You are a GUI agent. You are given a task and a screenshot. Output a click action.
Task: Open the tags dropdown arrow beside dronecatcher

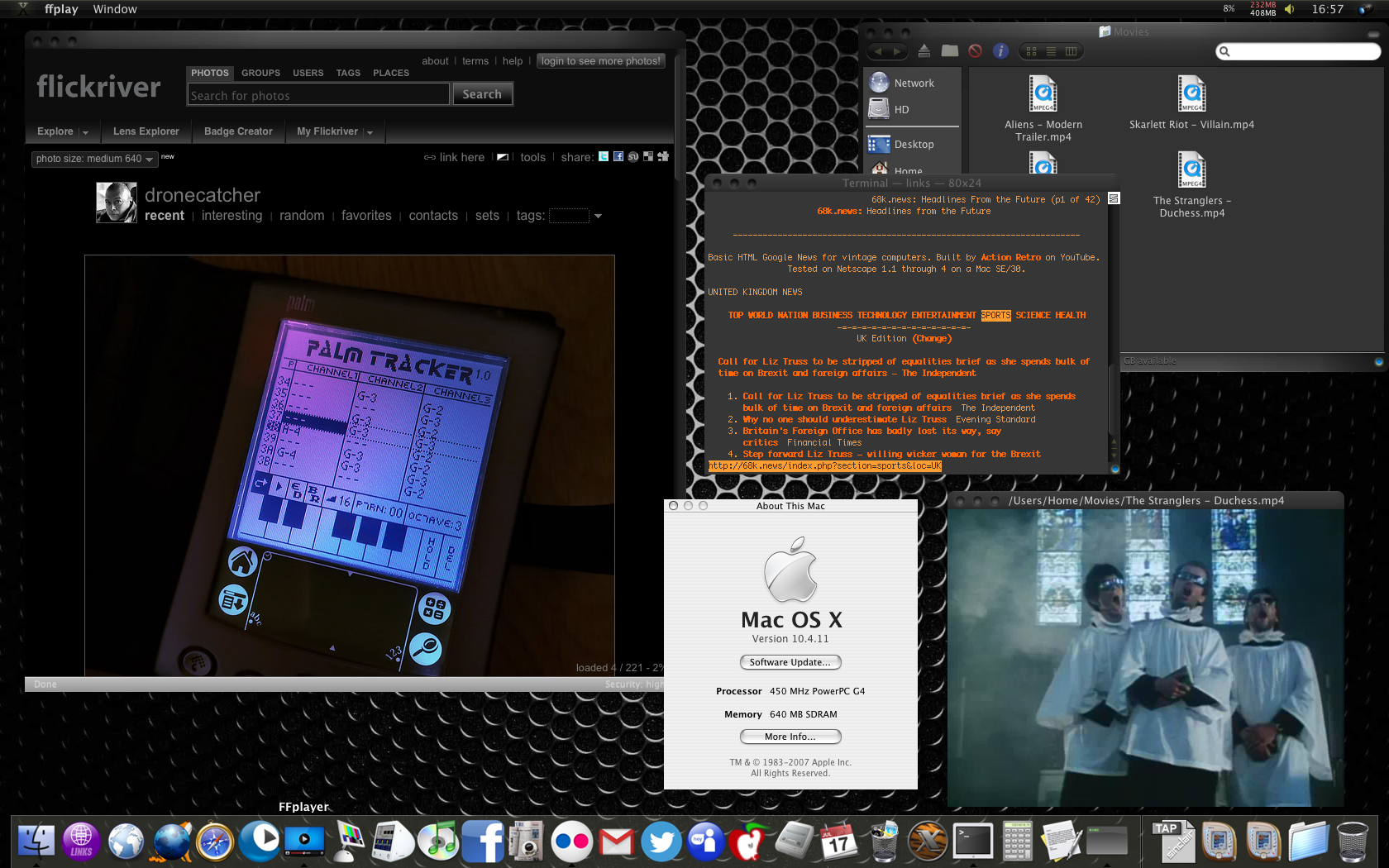pyautogui.click(x=598, y=216)
